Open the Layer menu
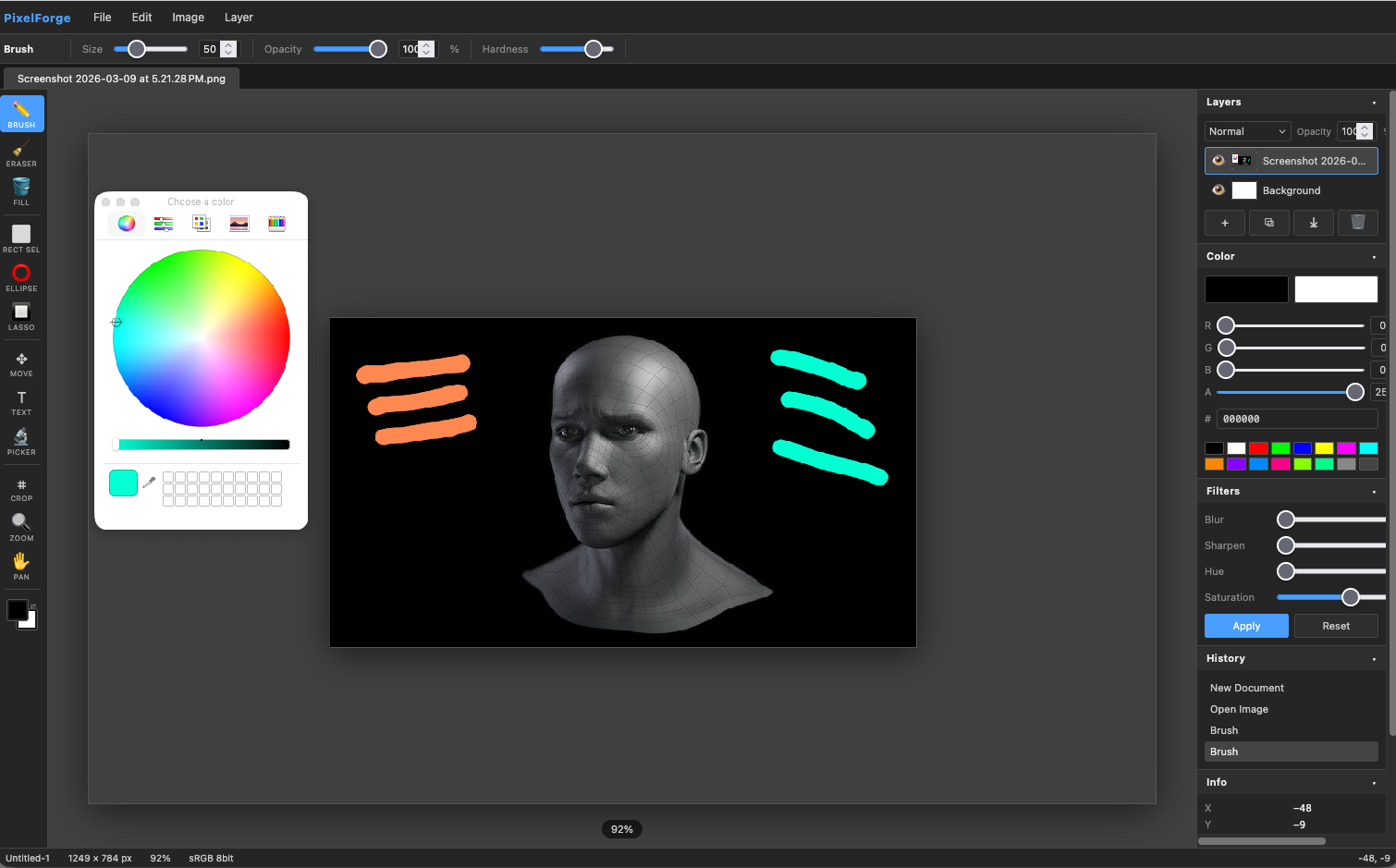 [239, 18]
